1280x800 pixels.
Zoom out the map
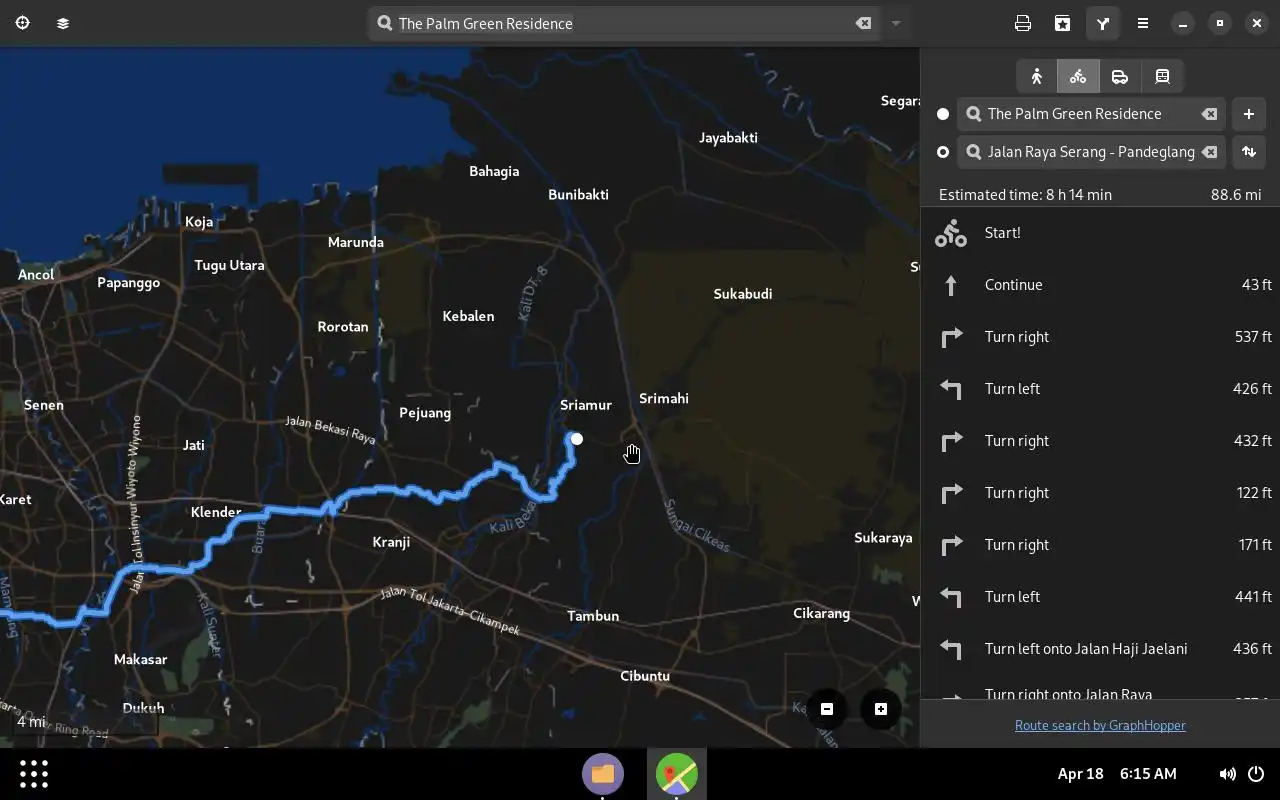(827, 709)
